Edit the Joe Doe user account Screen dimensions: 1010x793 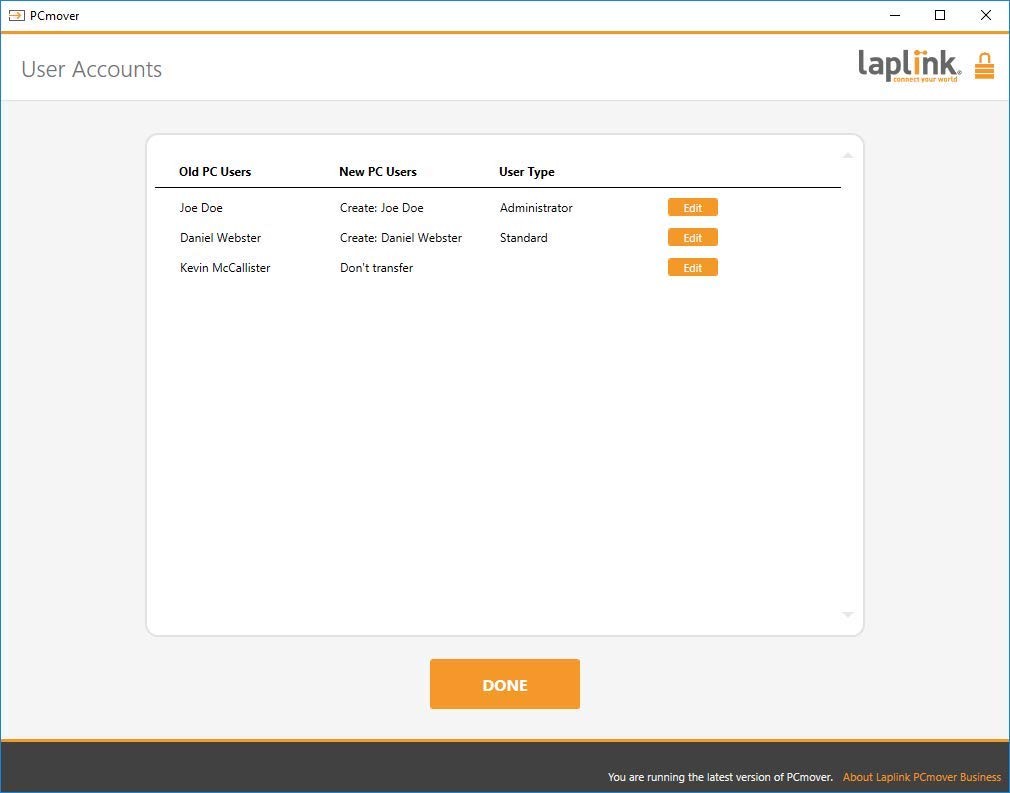[x=692, y=207]
